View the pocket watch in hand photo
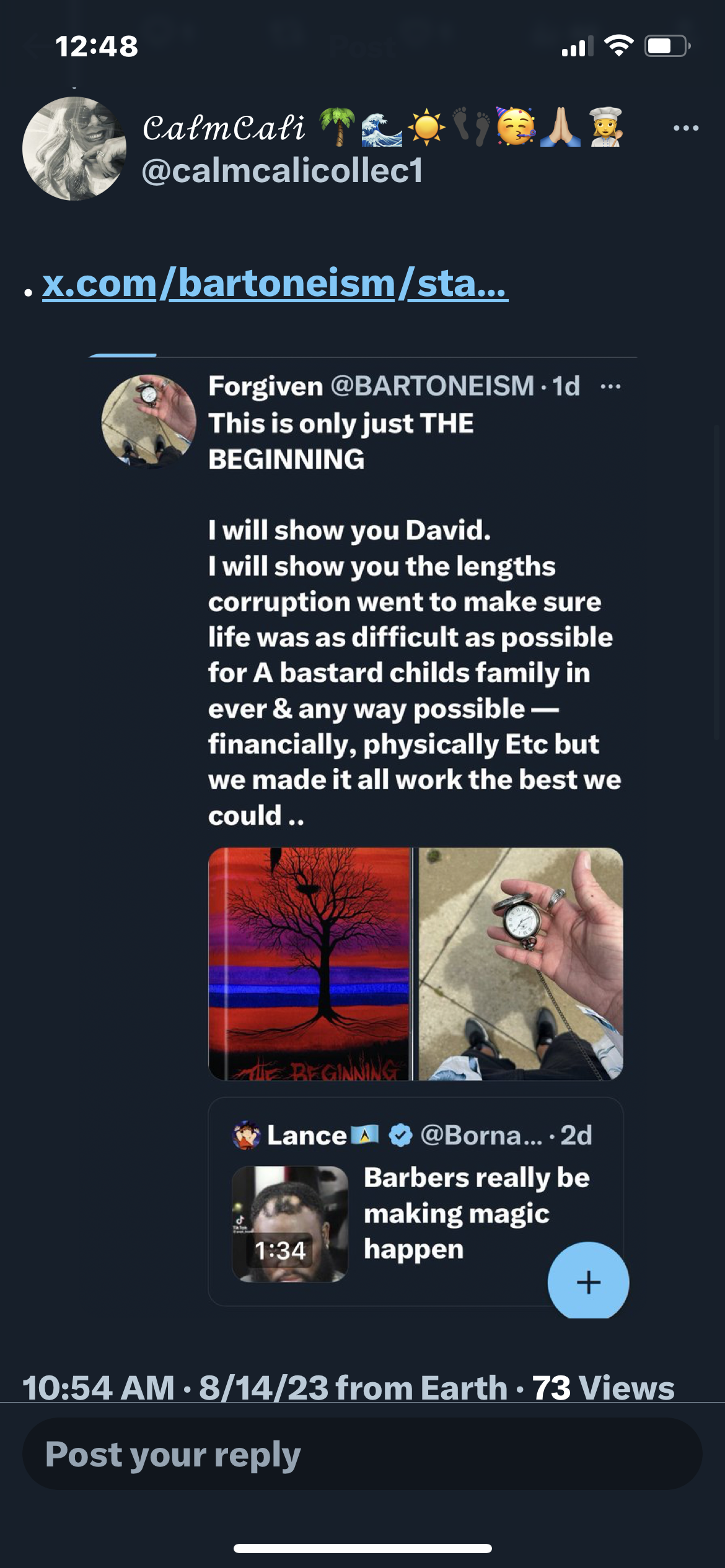The height and width of the screenshot is (1568, 725). click(x=521, y=964)
